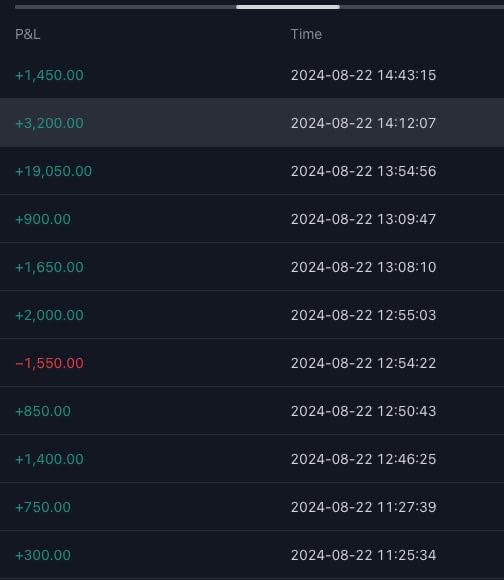
Task: Select the +1,450.00 P&L row
Action: click(x=252, y=75)
